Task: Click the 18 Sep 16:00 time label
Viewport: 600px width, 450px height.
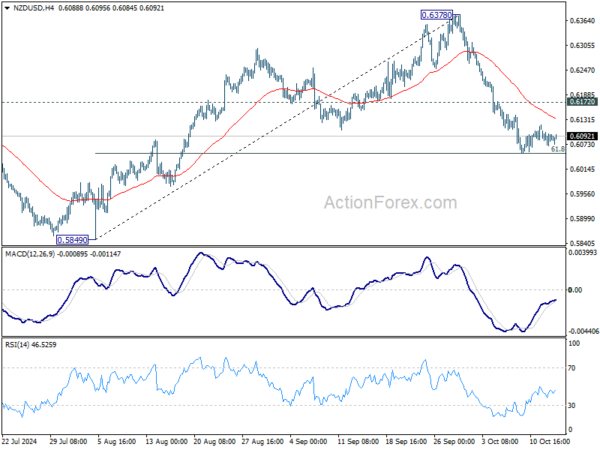Action: pyautogui.click(x=406, y=442)
